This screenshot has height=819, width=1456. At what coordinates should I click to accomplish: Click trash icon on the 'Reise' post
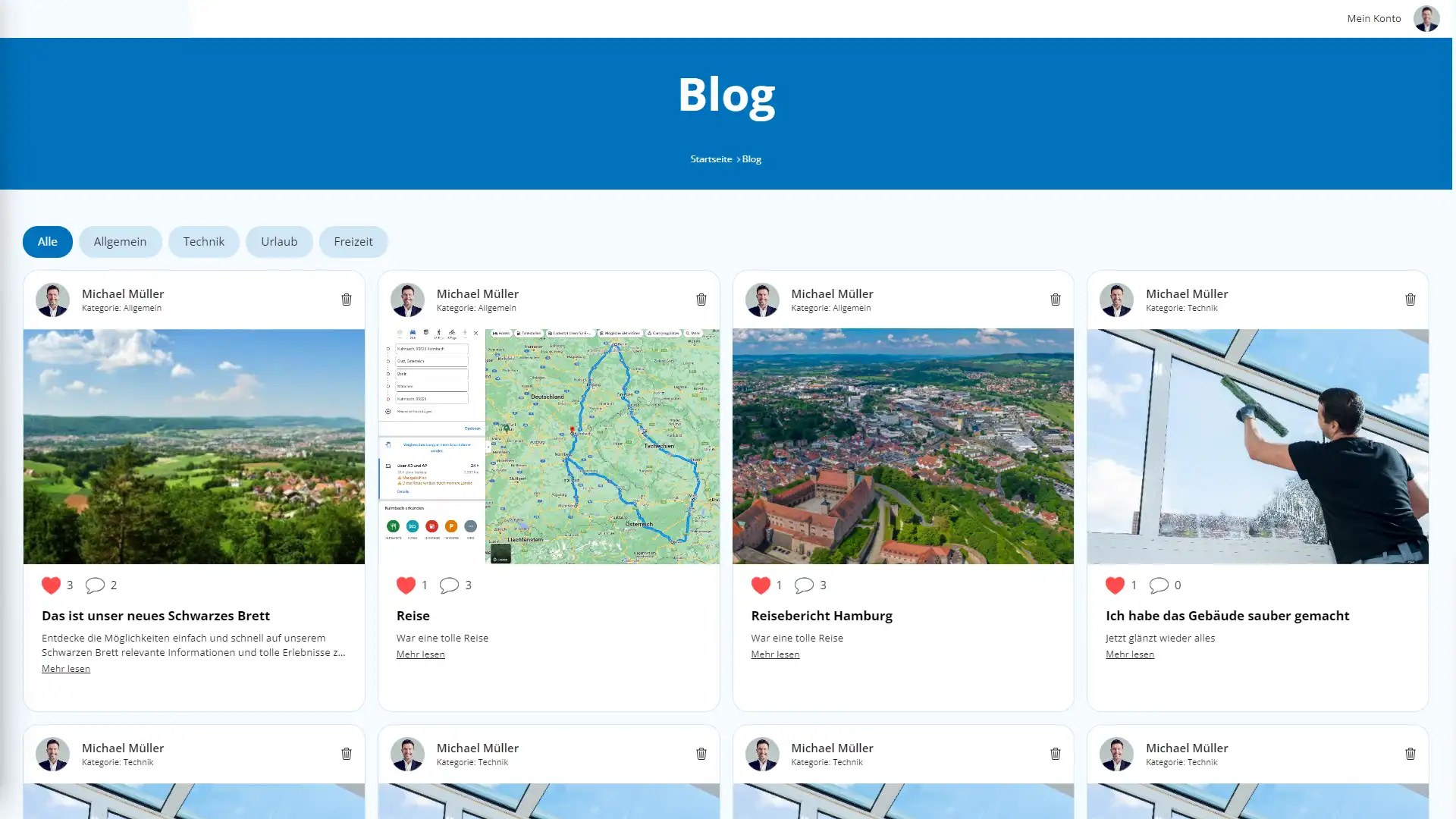[701, 300]
